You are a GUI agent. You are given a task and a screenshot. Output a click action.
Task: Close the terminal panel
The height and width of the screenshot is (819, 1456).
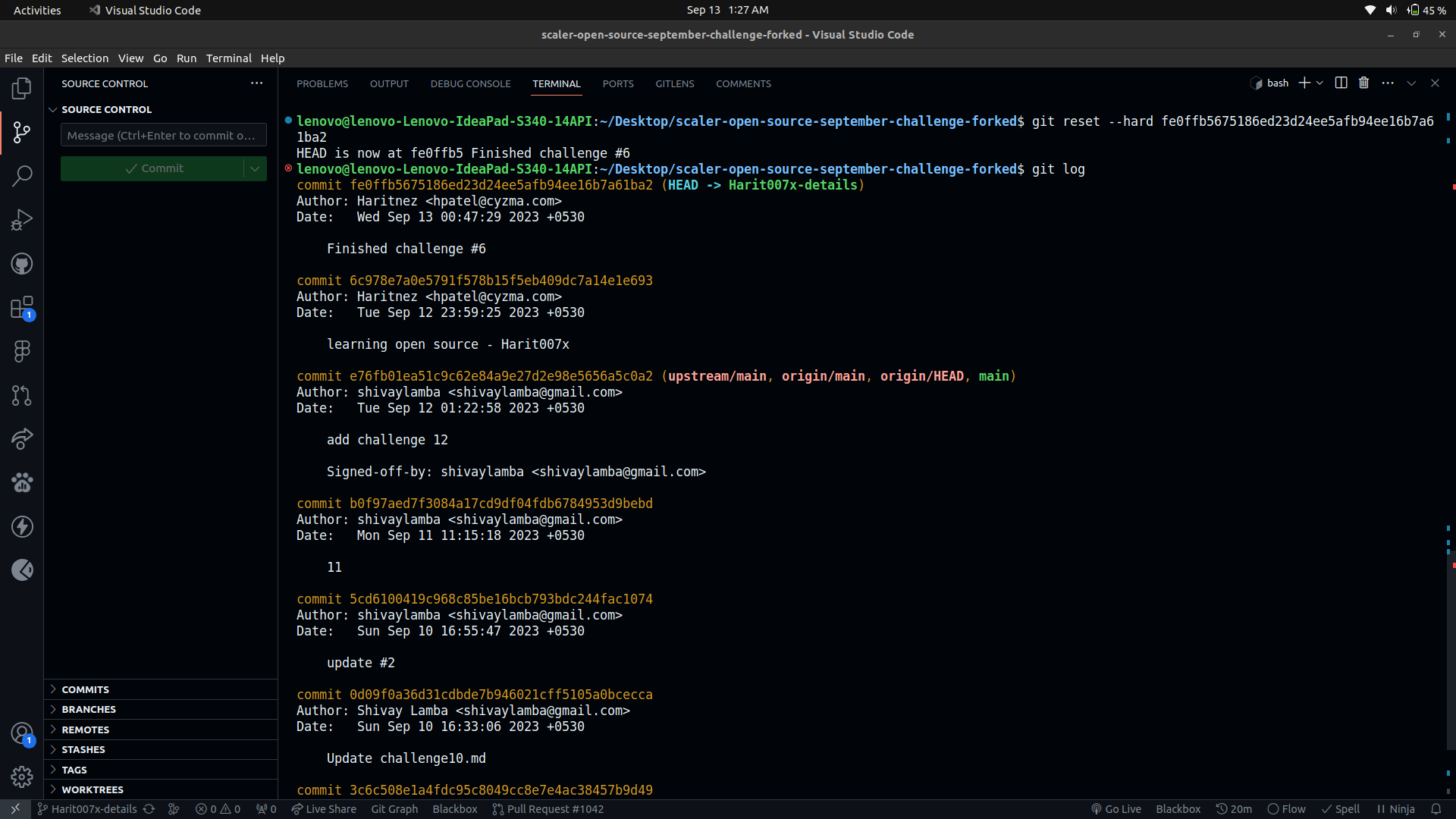1435,83
